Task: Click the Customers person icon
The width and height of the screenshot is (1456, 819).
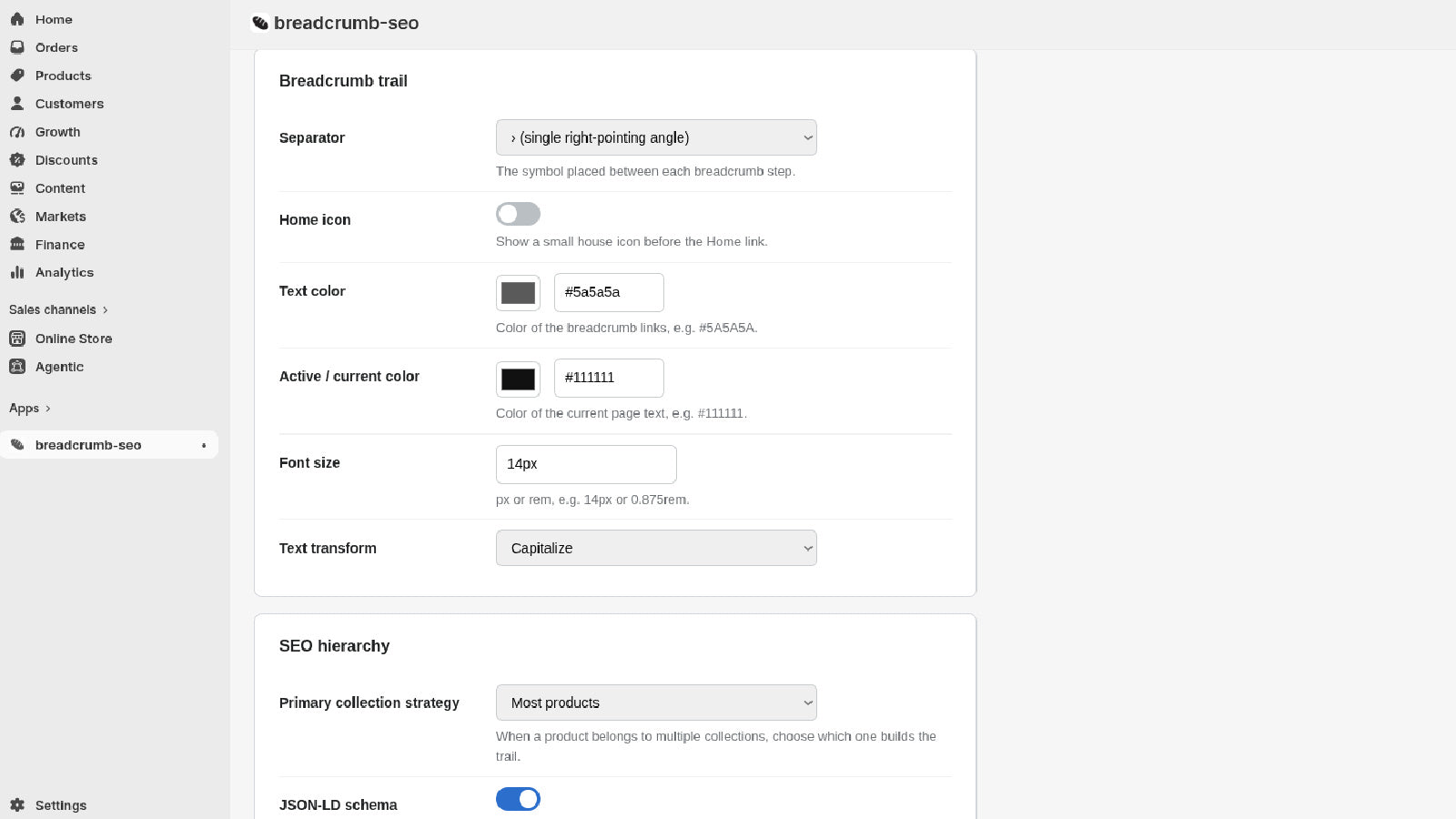Action: pos(17,104)
